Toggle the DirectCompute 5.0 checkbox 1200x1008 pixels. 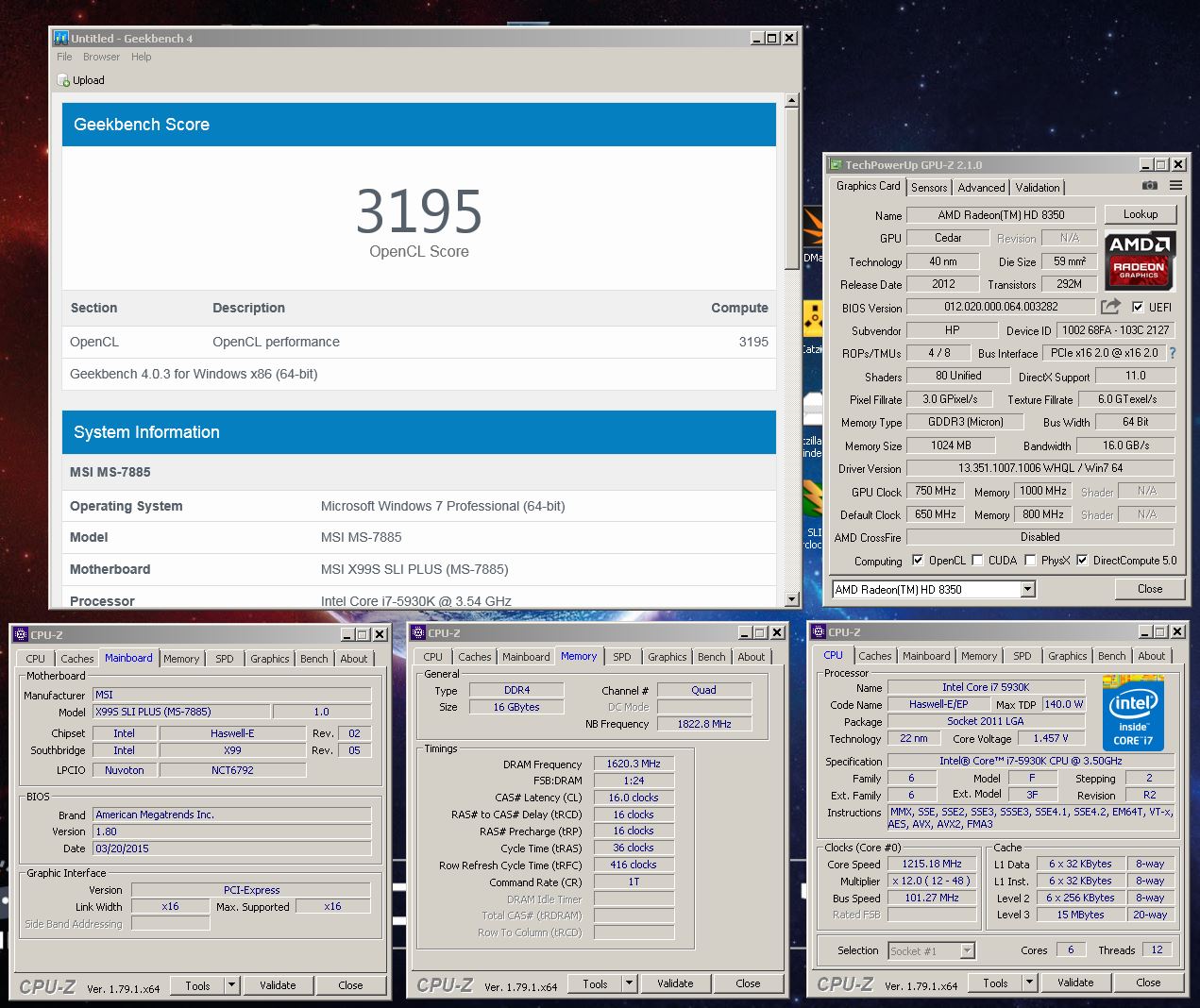[1082, 560]
